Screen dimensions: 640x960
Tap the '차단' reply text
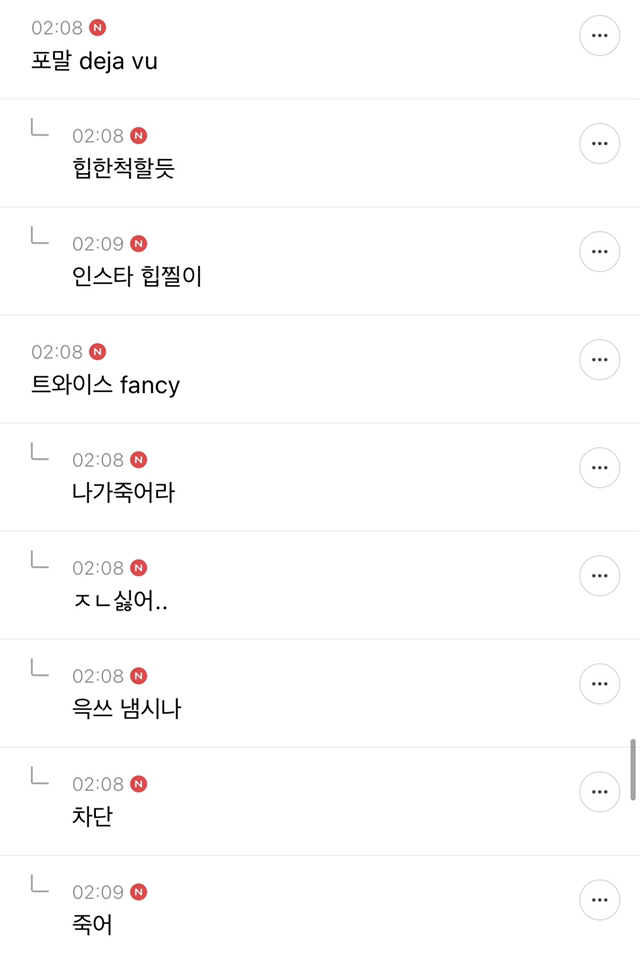(92, 816)
